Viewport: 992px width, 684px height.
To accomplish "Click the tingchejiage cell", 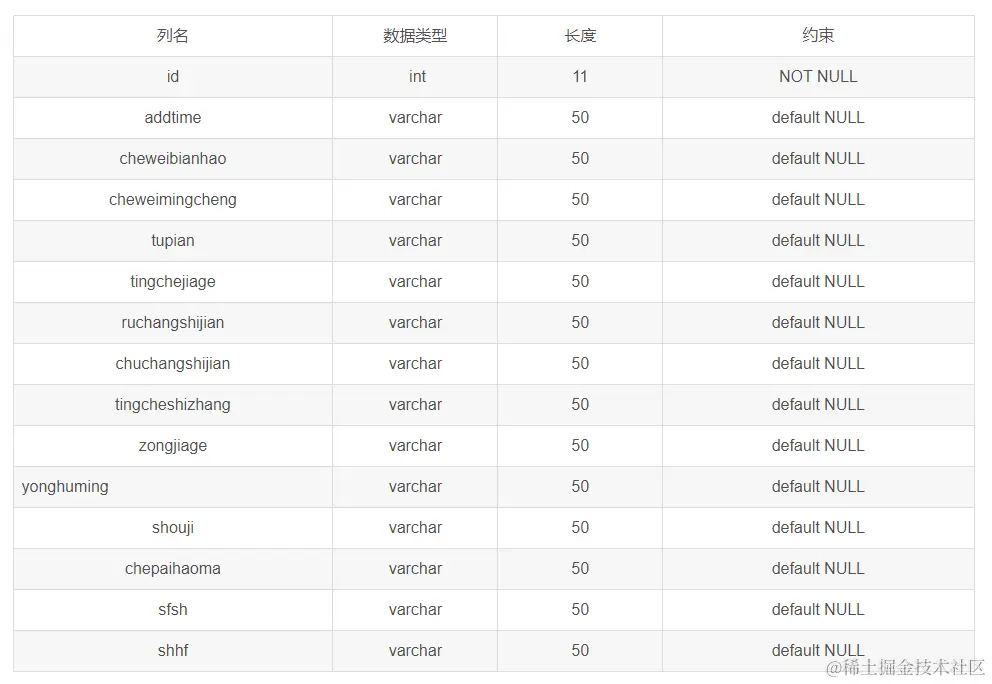I will 173,282.
